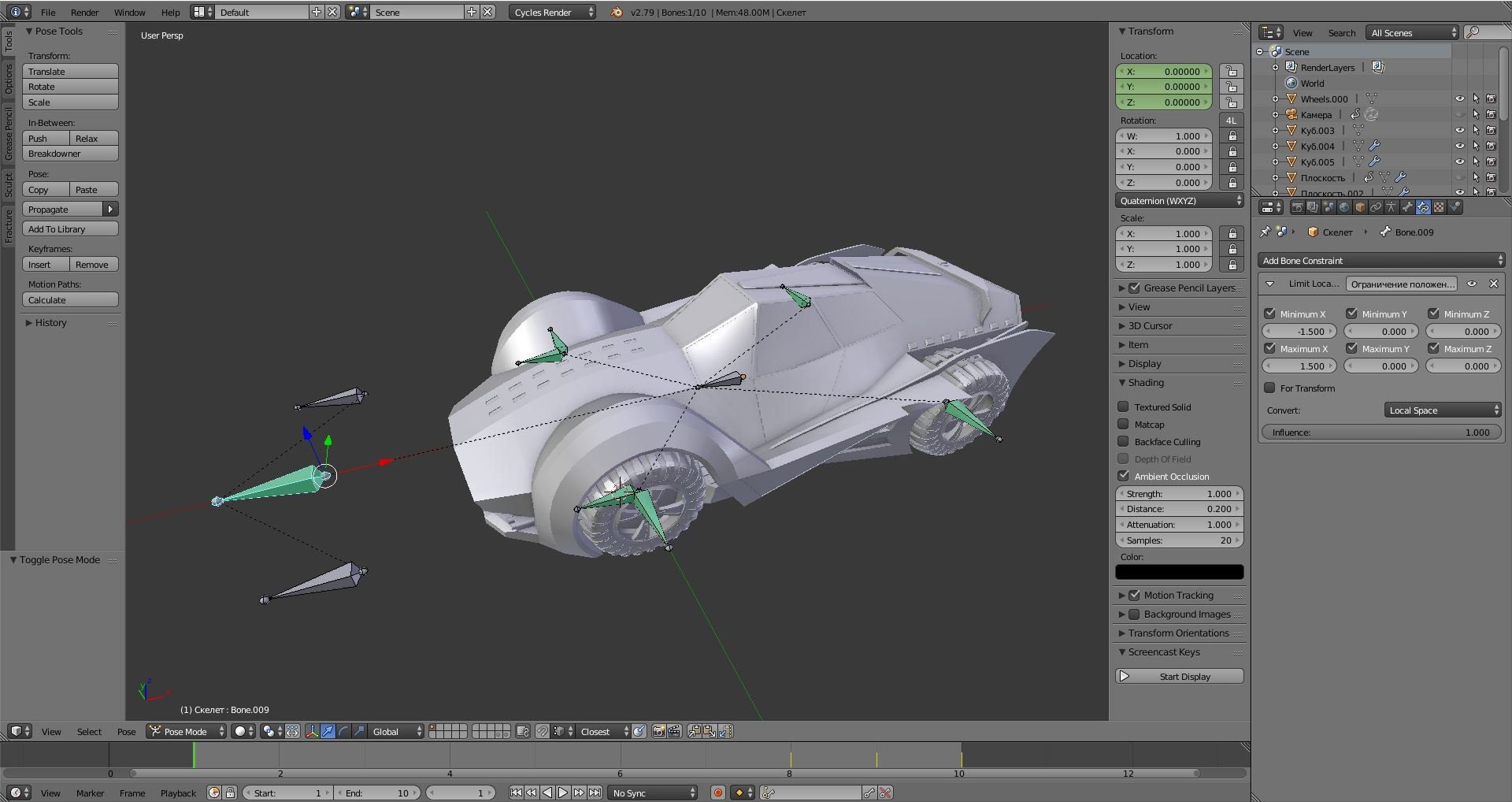The height and width of the screenshot is (802, 1512).
Task: Open the Cycles Render engine dropdown
Action: point(552,12)
